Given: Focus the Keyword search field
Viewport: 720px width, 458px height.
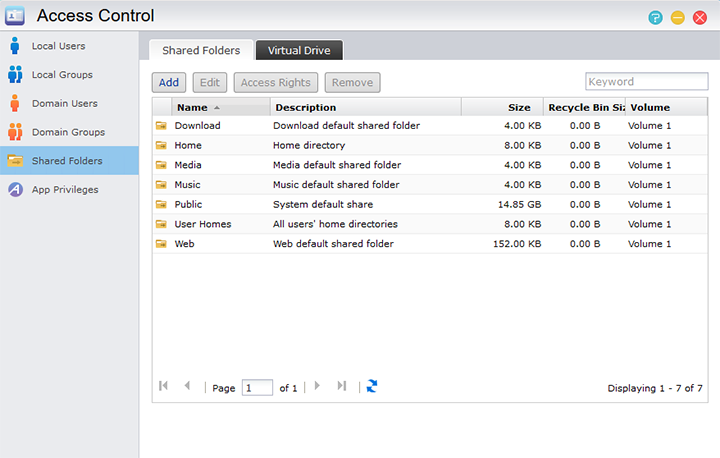Looking at the screenshot, I should 639,82.
